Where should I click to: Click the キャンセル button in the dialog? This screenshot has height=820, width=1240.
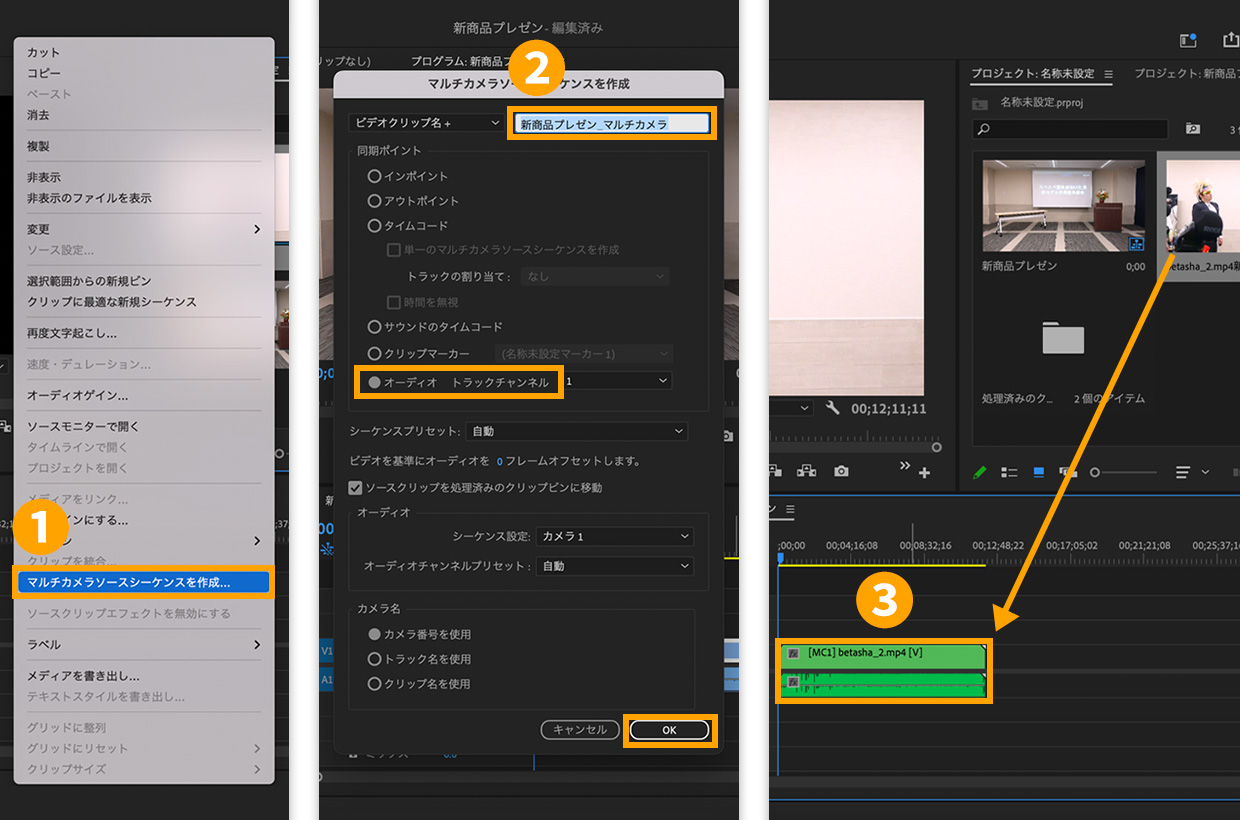click(x=580, y=730)
